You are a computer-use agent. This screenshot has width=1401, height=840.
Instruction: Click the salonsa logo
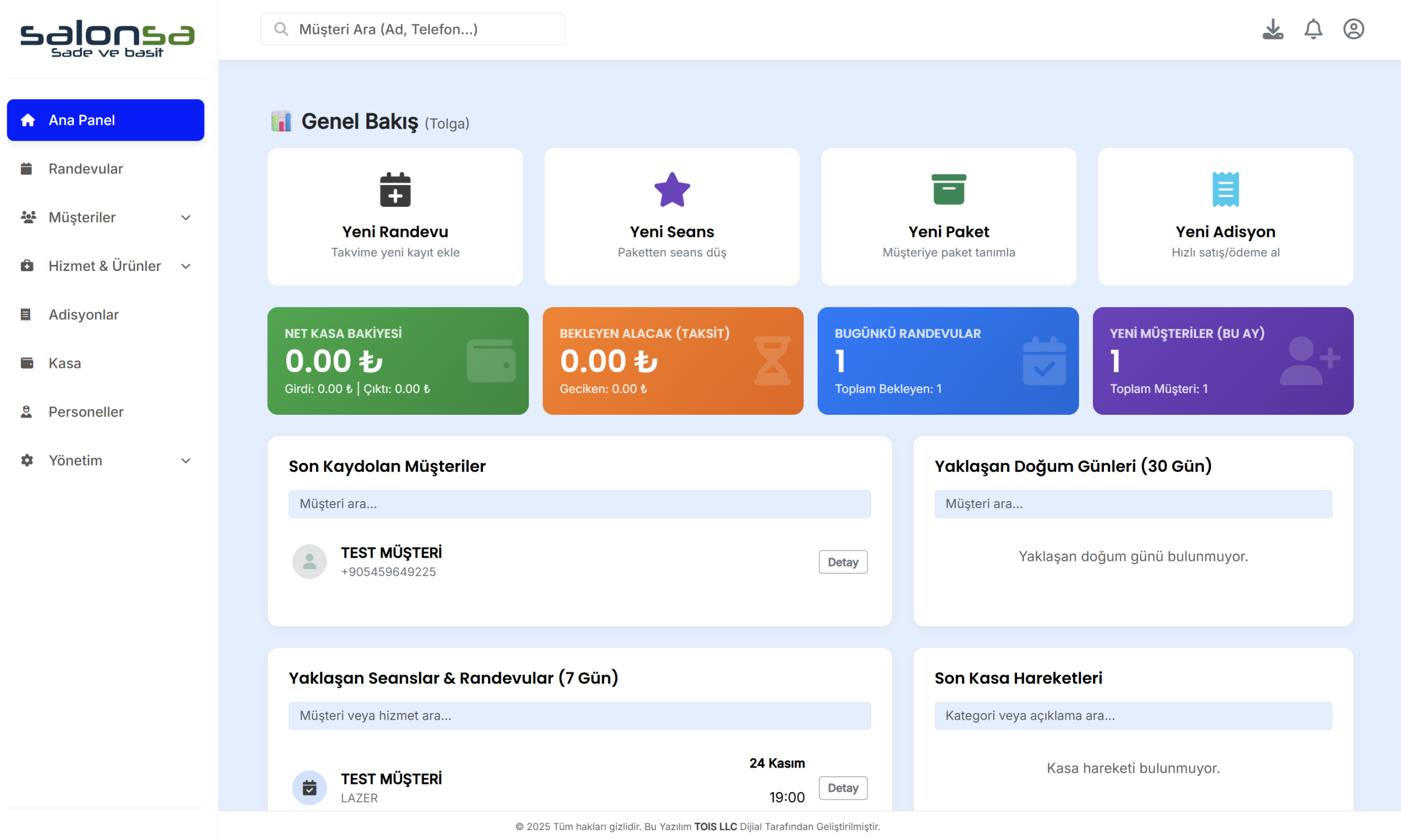(x=107, y=38)
